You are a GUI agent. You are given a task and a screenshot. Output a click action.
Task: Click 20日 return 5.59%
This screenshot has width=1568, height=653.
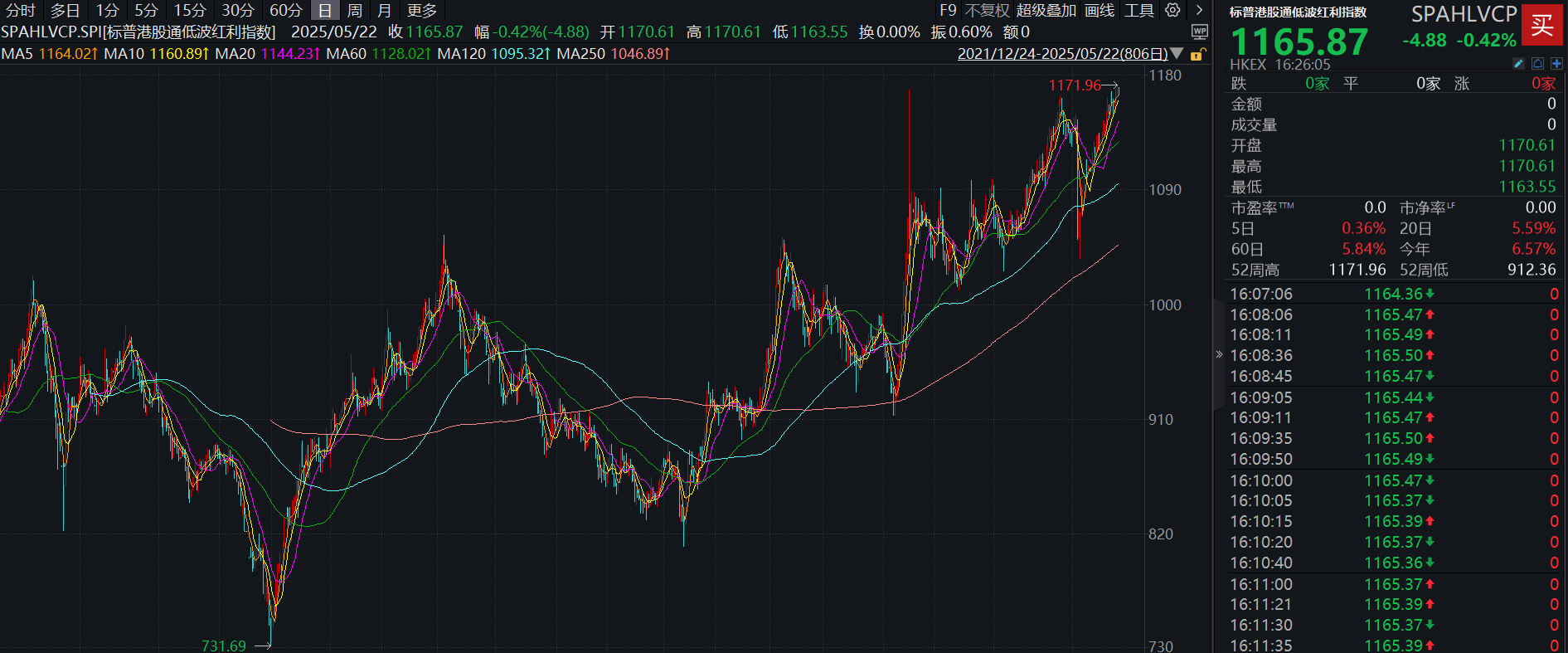point(1533,228)
